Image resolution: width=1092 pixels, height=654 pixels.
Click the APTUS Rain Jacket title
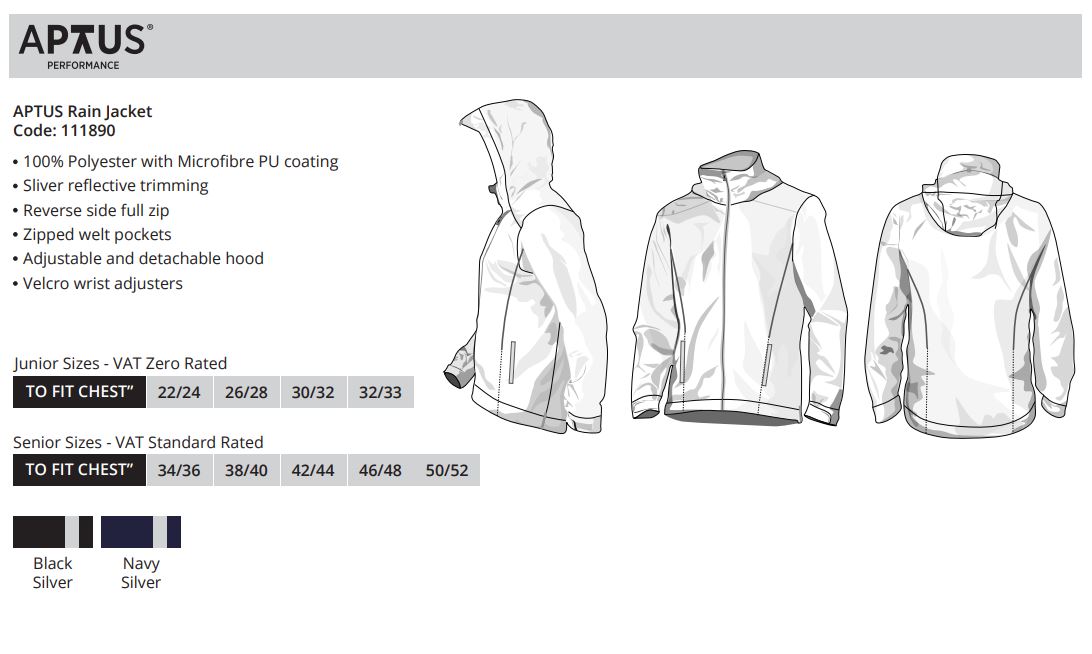pos(82,111)
